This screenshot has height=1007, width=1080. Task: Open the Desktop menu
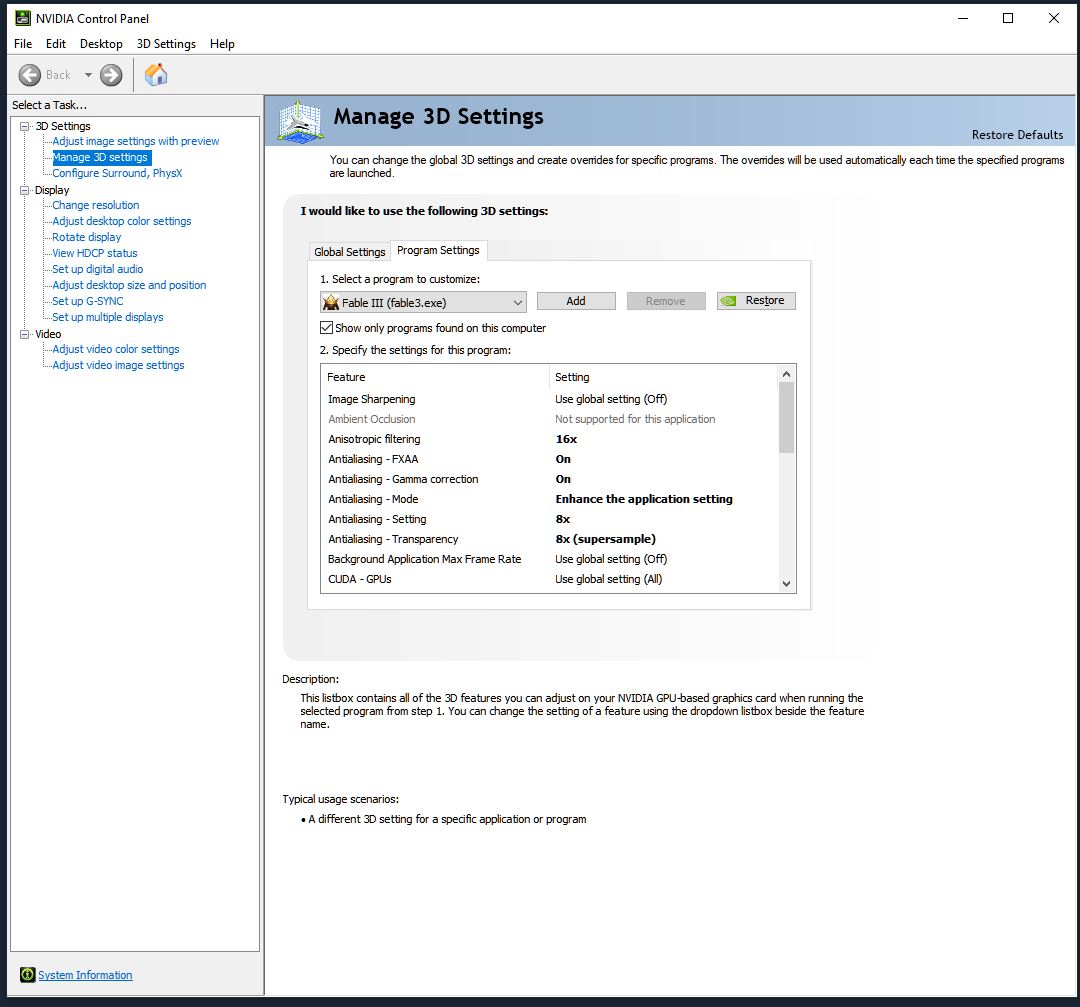tap(101, 44)
